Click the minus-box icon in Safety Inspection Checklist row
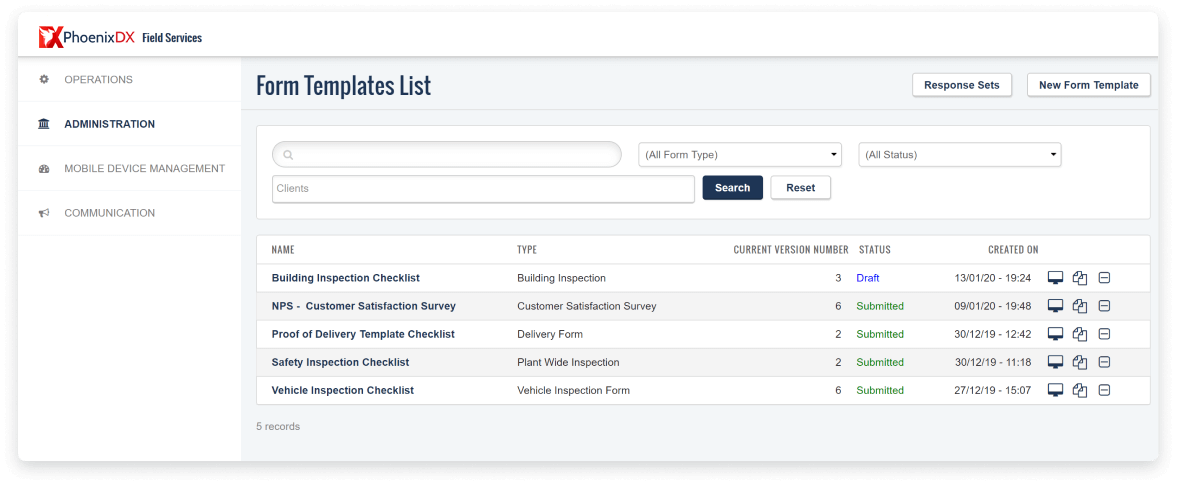Screen dimensions: 1177x485 point(1105,362)
